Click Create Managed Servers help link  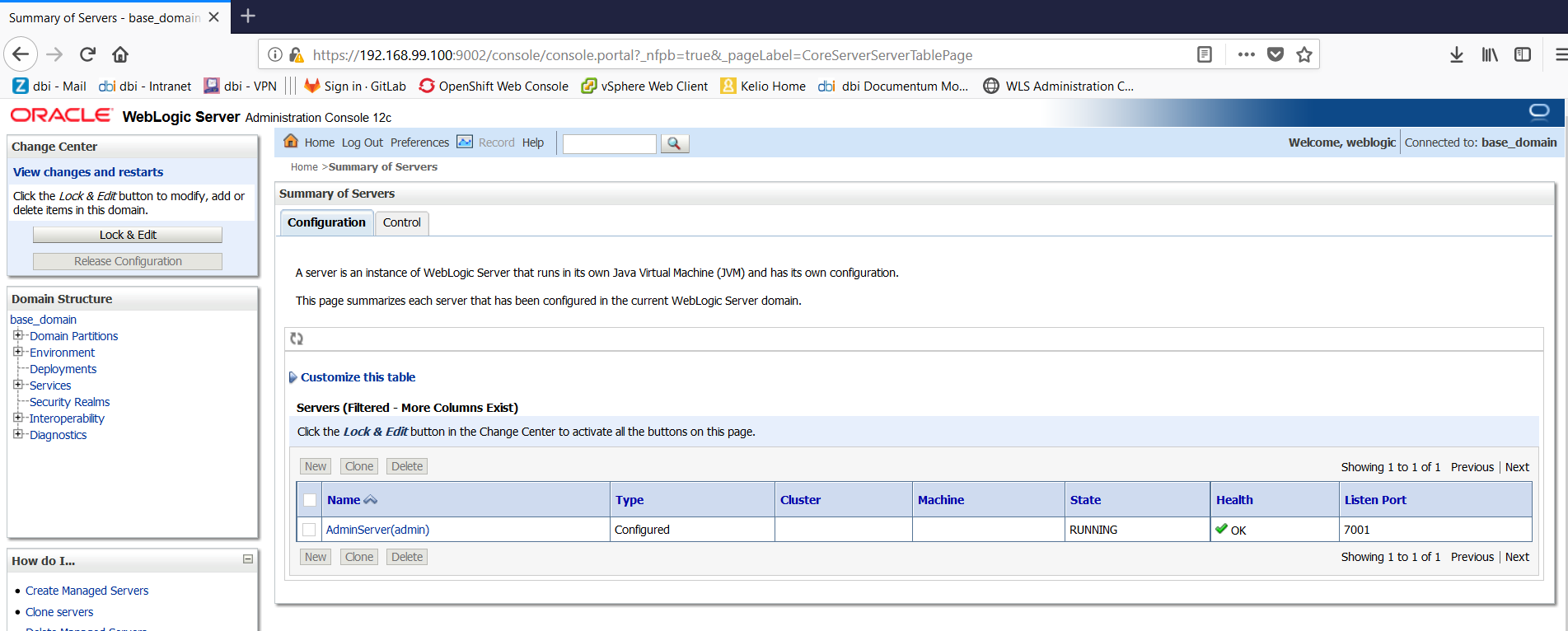[x=87, y=591]
